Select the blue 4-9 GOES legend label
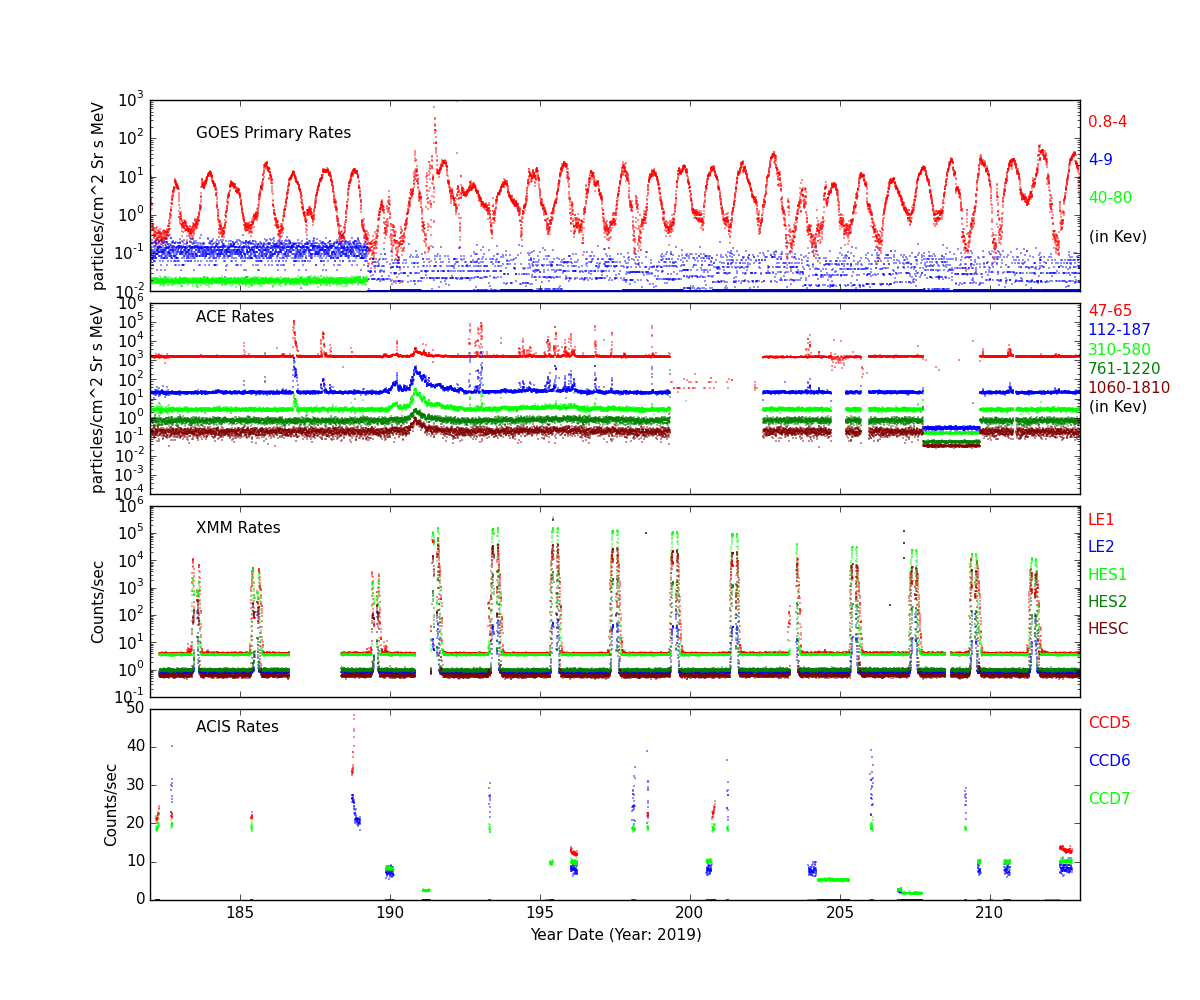Image resolution: width=1200 pixels, height=1000 pixels. pyautogui.click(x=1100, y=160)
